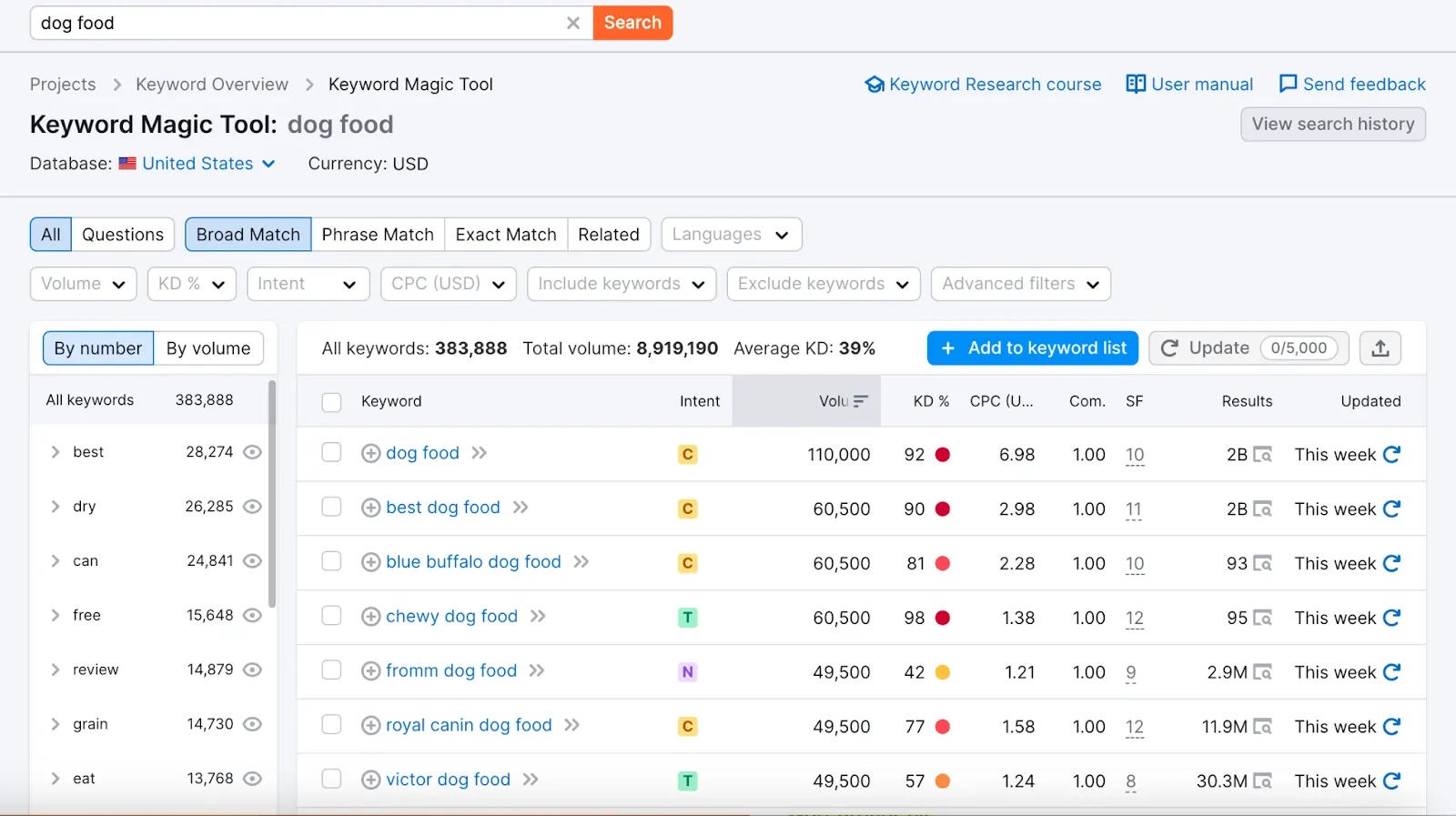The width and height of the screenshot is (1456, 816).
Task: Open the User manual link
Action: coord(1189,85)
